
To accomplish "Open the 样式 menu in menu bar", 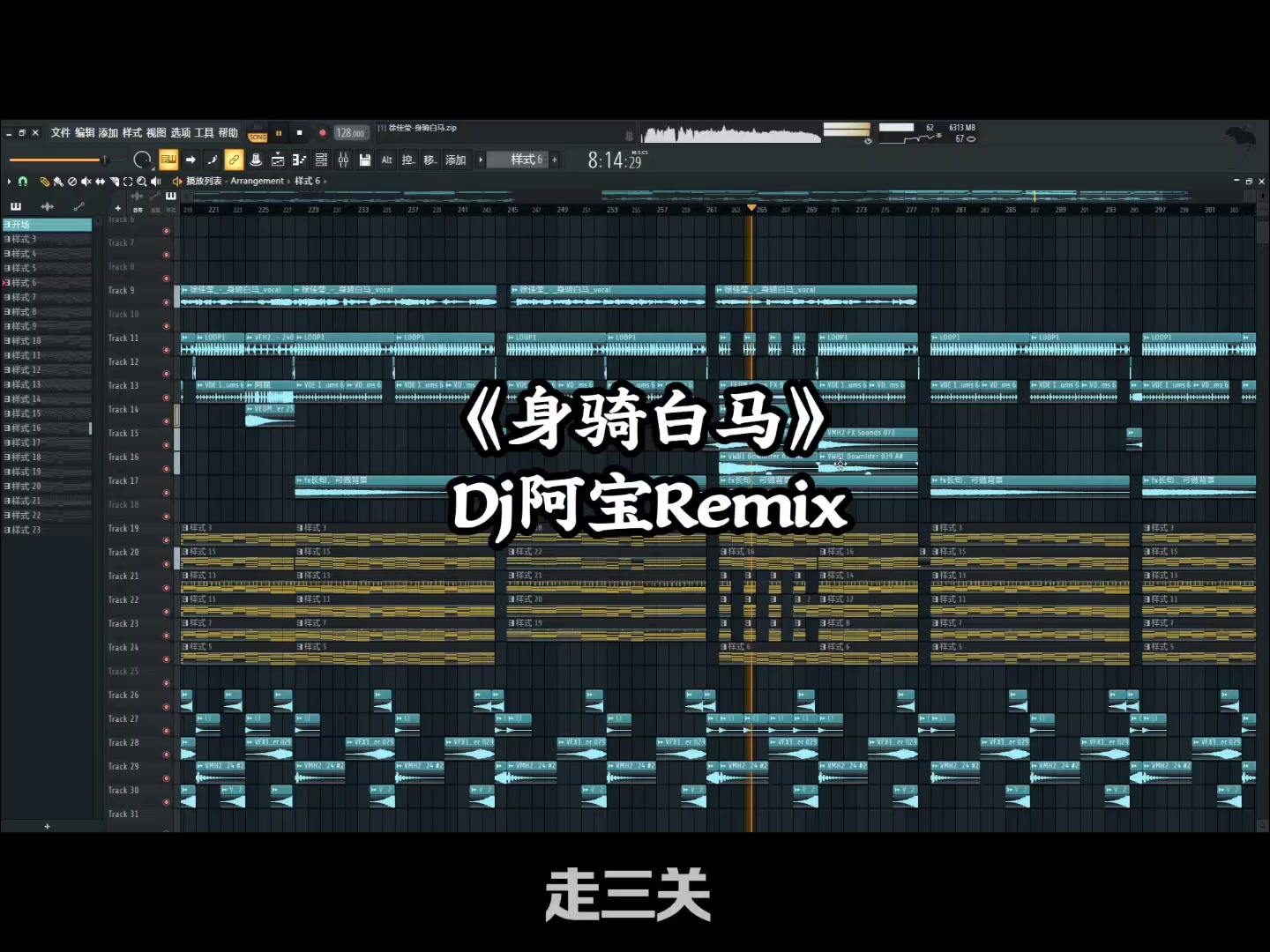I will pos(132,133).
